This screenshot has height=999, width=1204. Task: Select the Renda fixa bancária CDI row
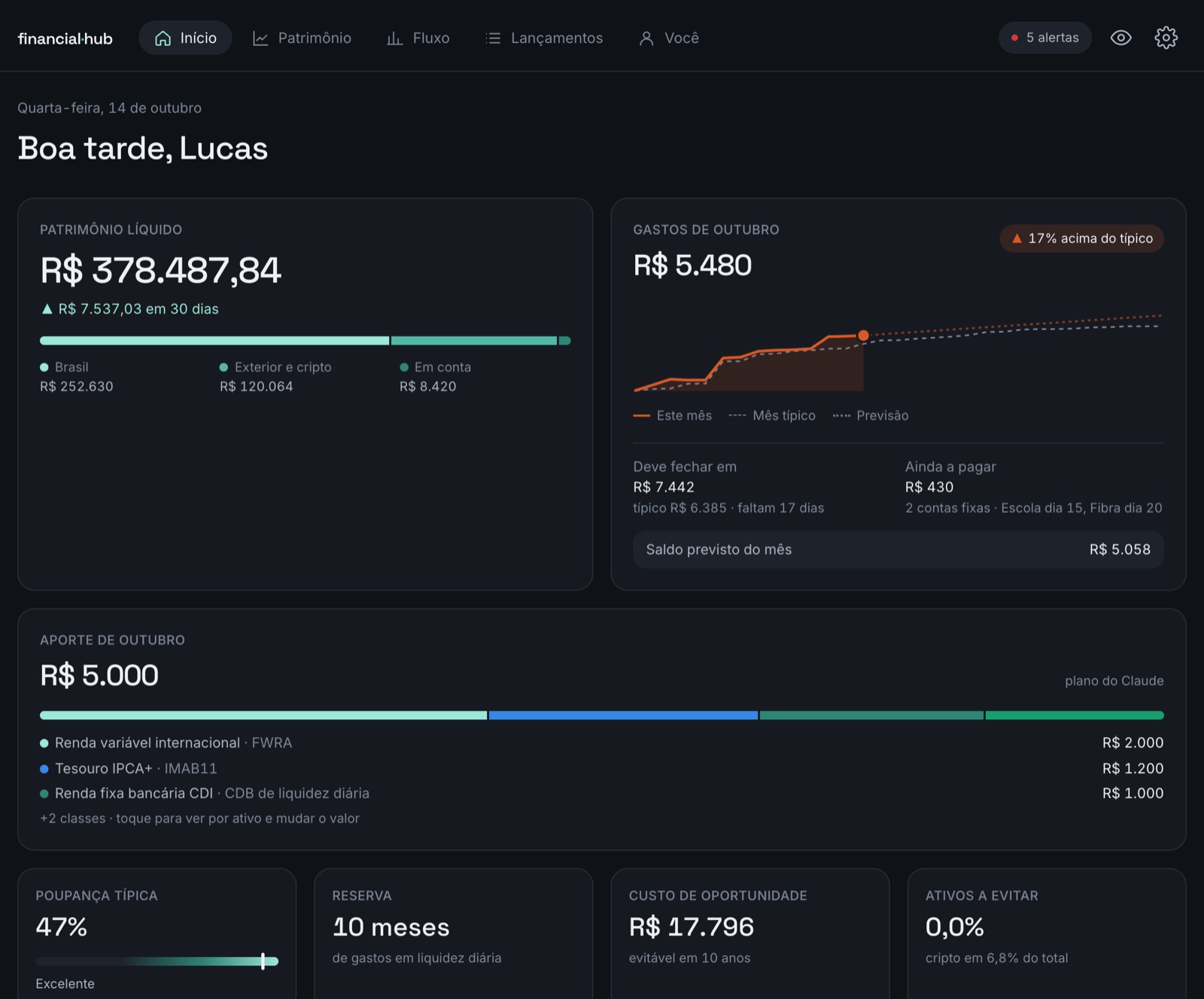click(602, 793)
